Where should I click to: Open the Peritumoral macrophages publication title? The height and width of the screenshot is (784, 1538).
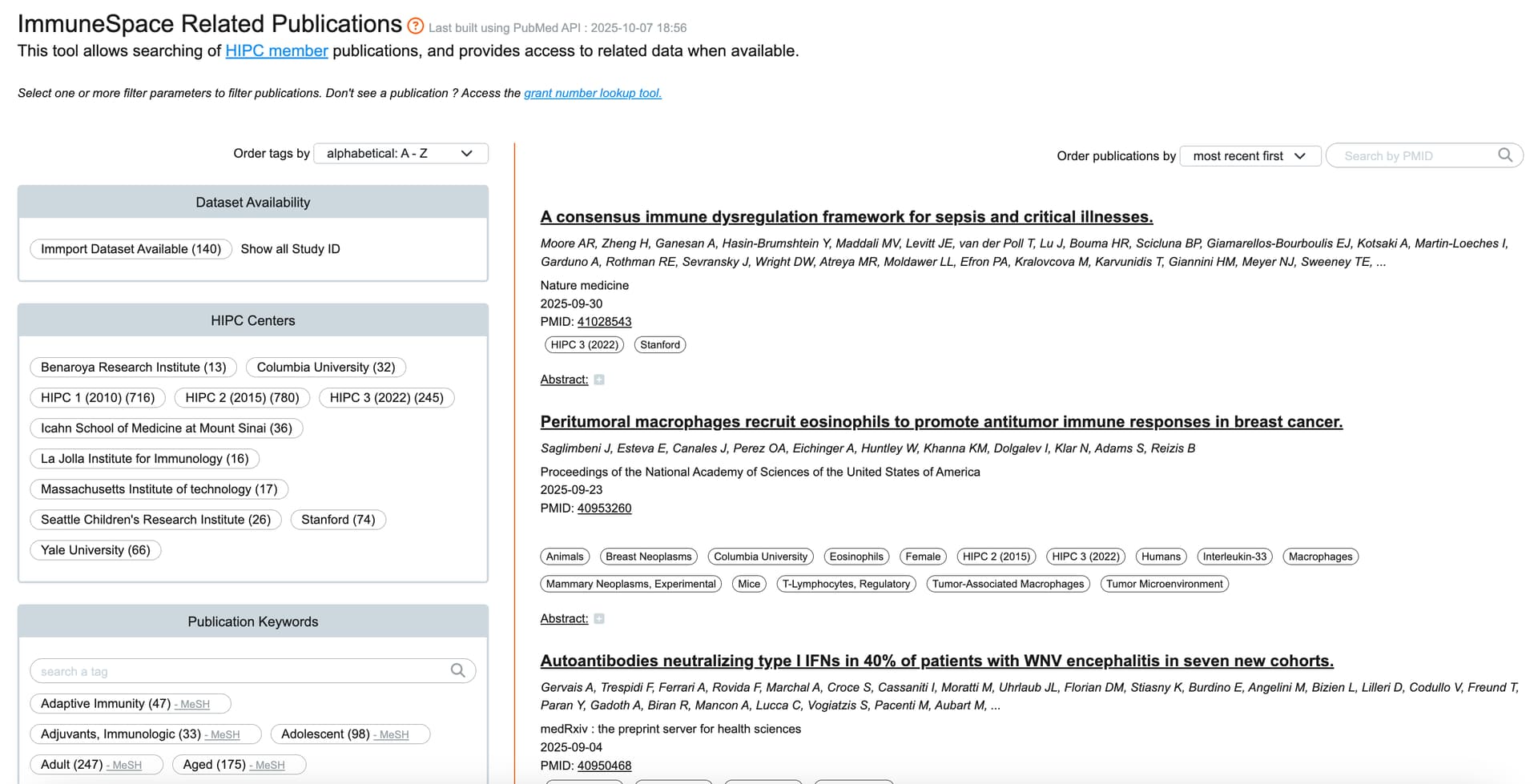click(x=941, y=422)
